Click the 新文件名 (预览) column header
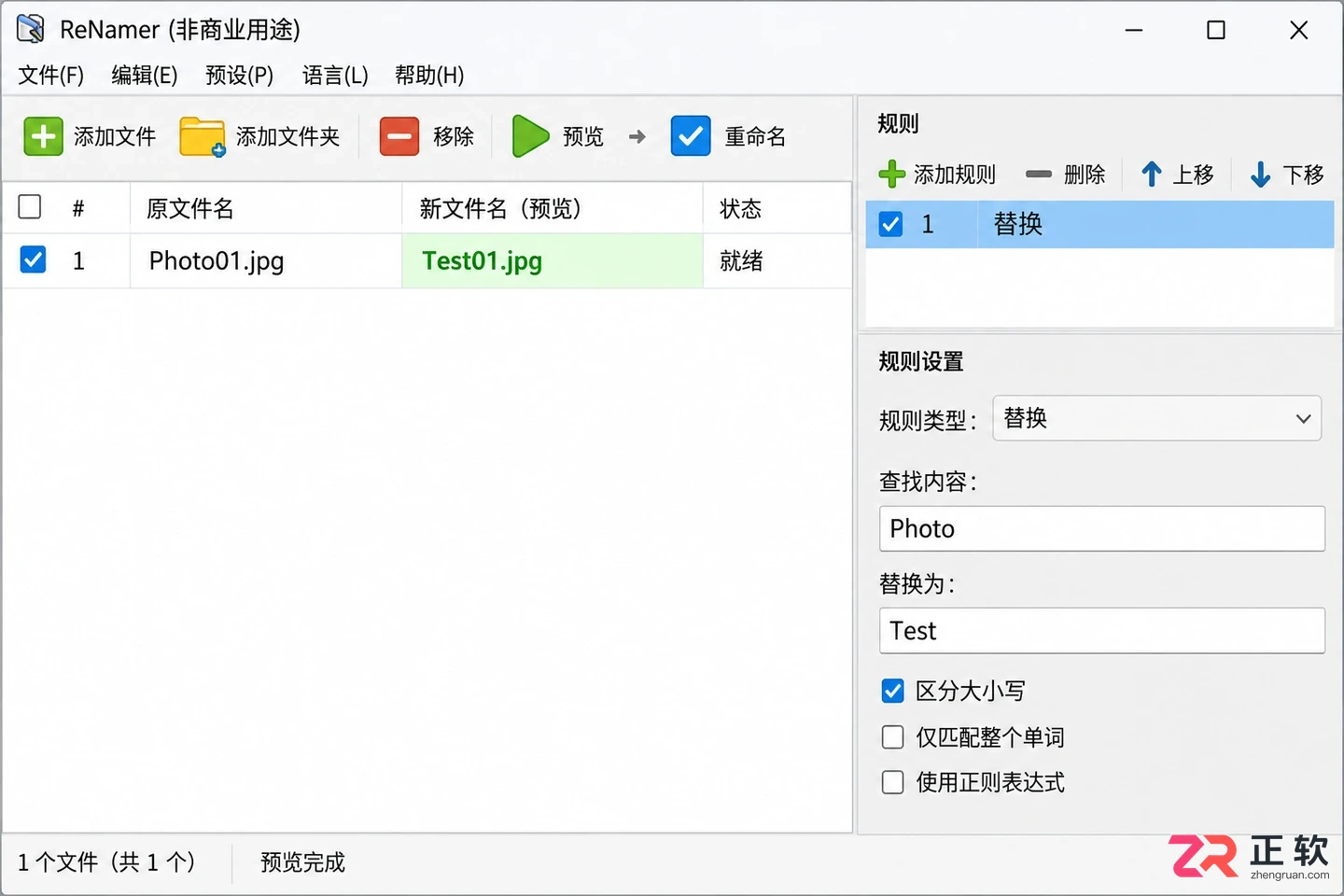The height and width of the screenshot is (896, 1344). 553,208
